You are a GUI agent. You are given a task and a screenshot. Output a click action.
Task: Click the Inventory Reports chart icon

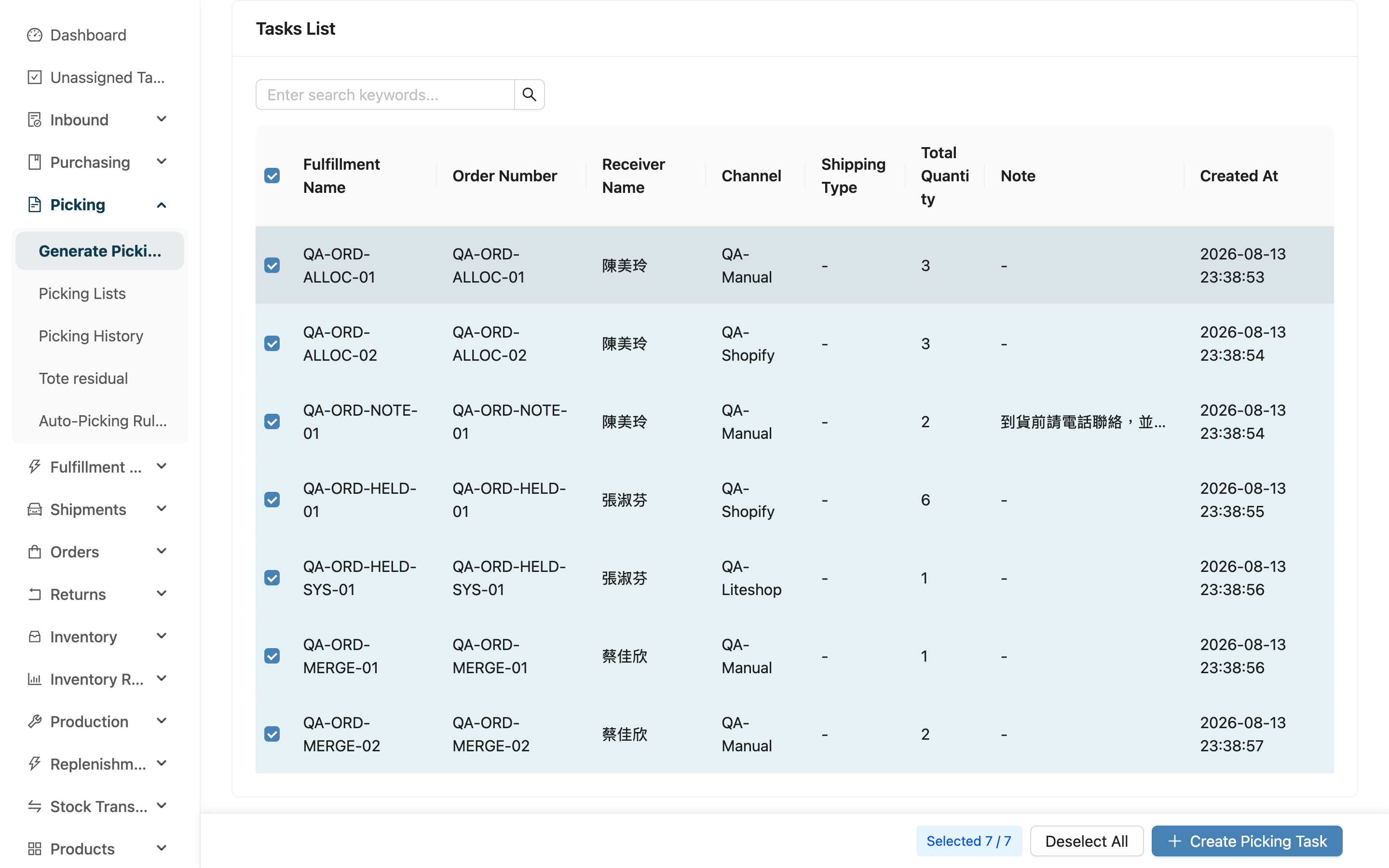(x=34, y=679)
